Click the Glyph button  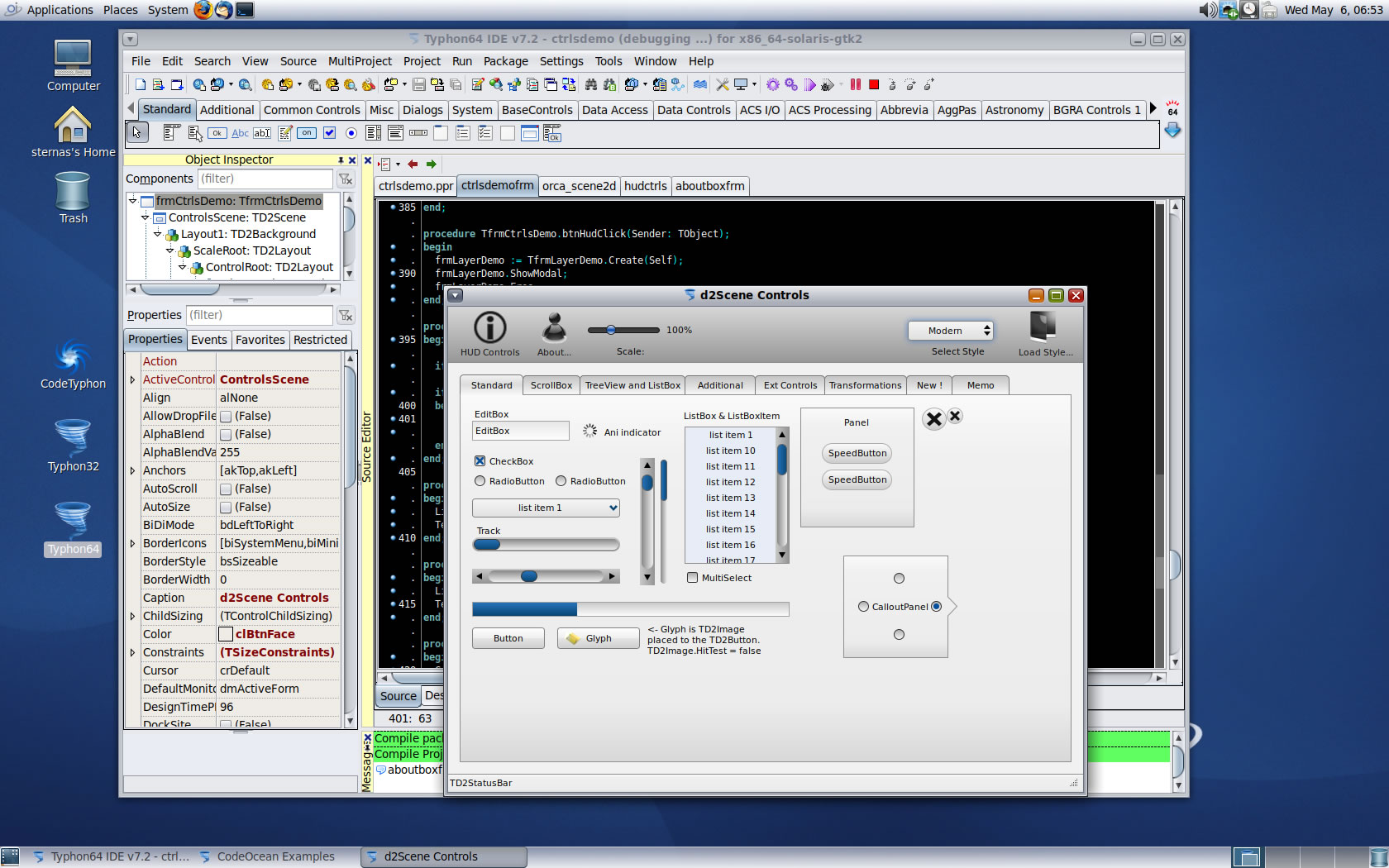(x=599, y=638)
